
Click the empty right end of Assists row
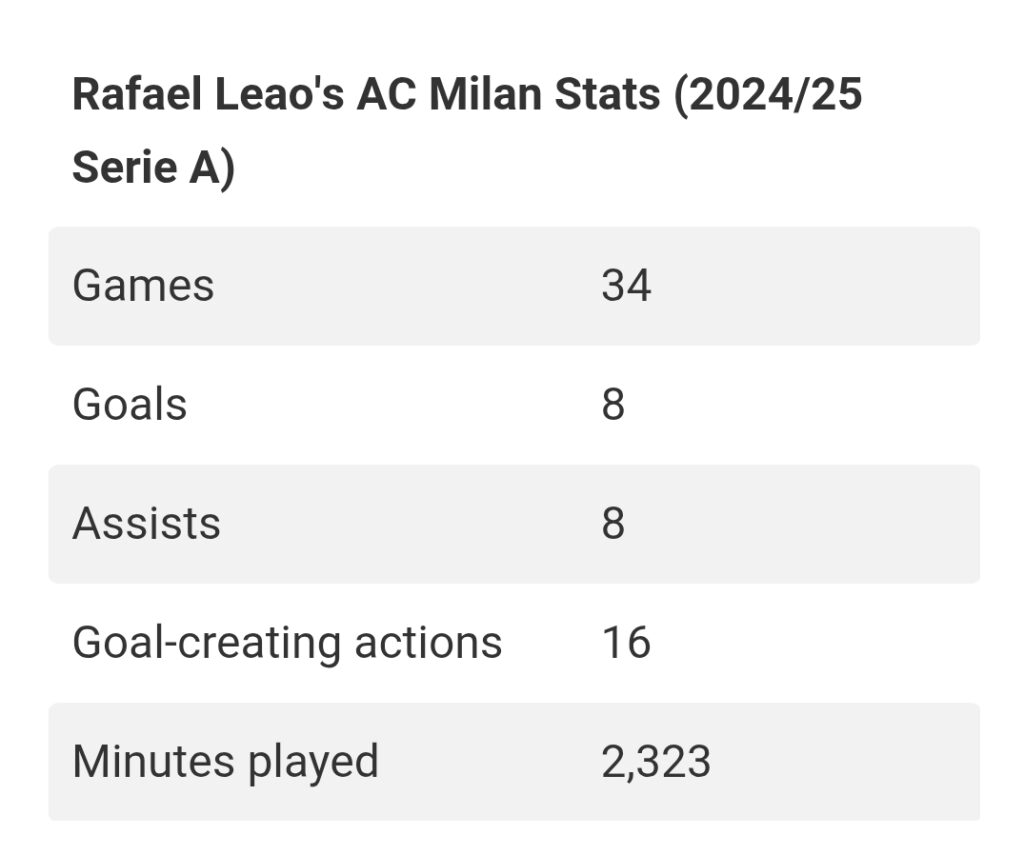click(900, 524)
